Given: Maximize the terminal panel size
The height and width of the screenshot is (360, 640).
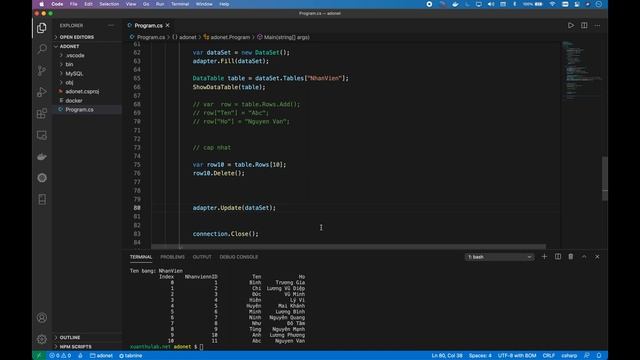Looking at the screenshot, I should pyautogui.click(x=584, y=257).
